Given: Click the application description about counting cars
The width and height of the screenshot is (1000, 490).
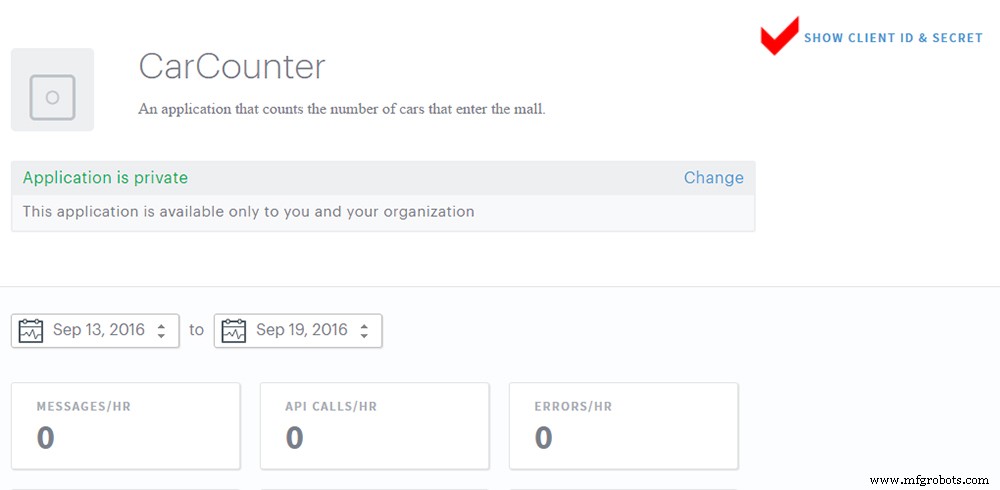Looking at the screenshot, I should (342, 110).
